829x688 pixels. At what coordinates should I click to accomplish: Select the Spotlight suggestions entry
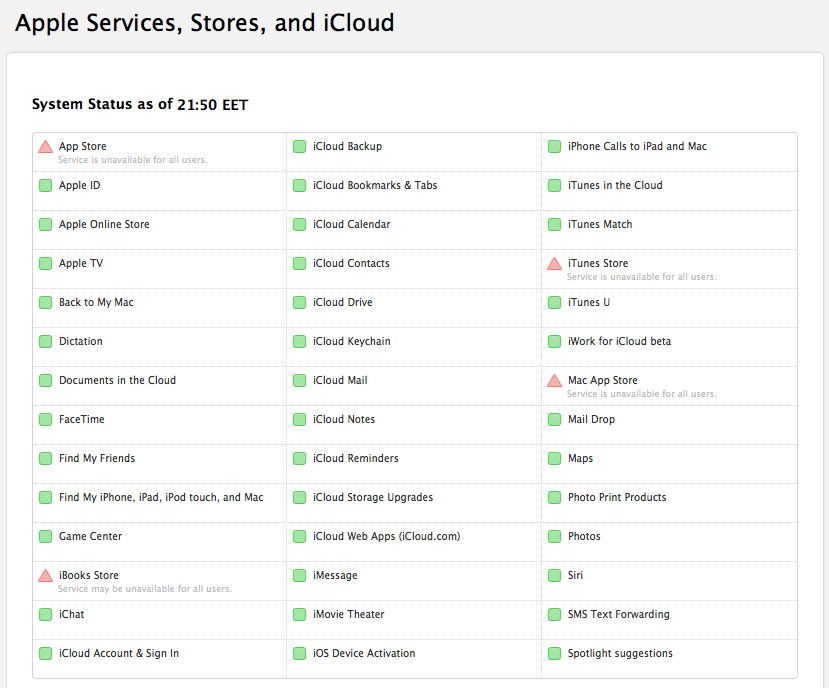[x=620, y=654]
